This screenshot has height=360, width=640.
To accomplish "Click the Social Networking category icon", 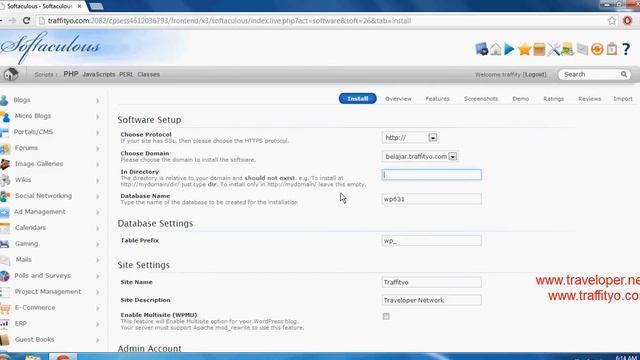I will (4, 196).
